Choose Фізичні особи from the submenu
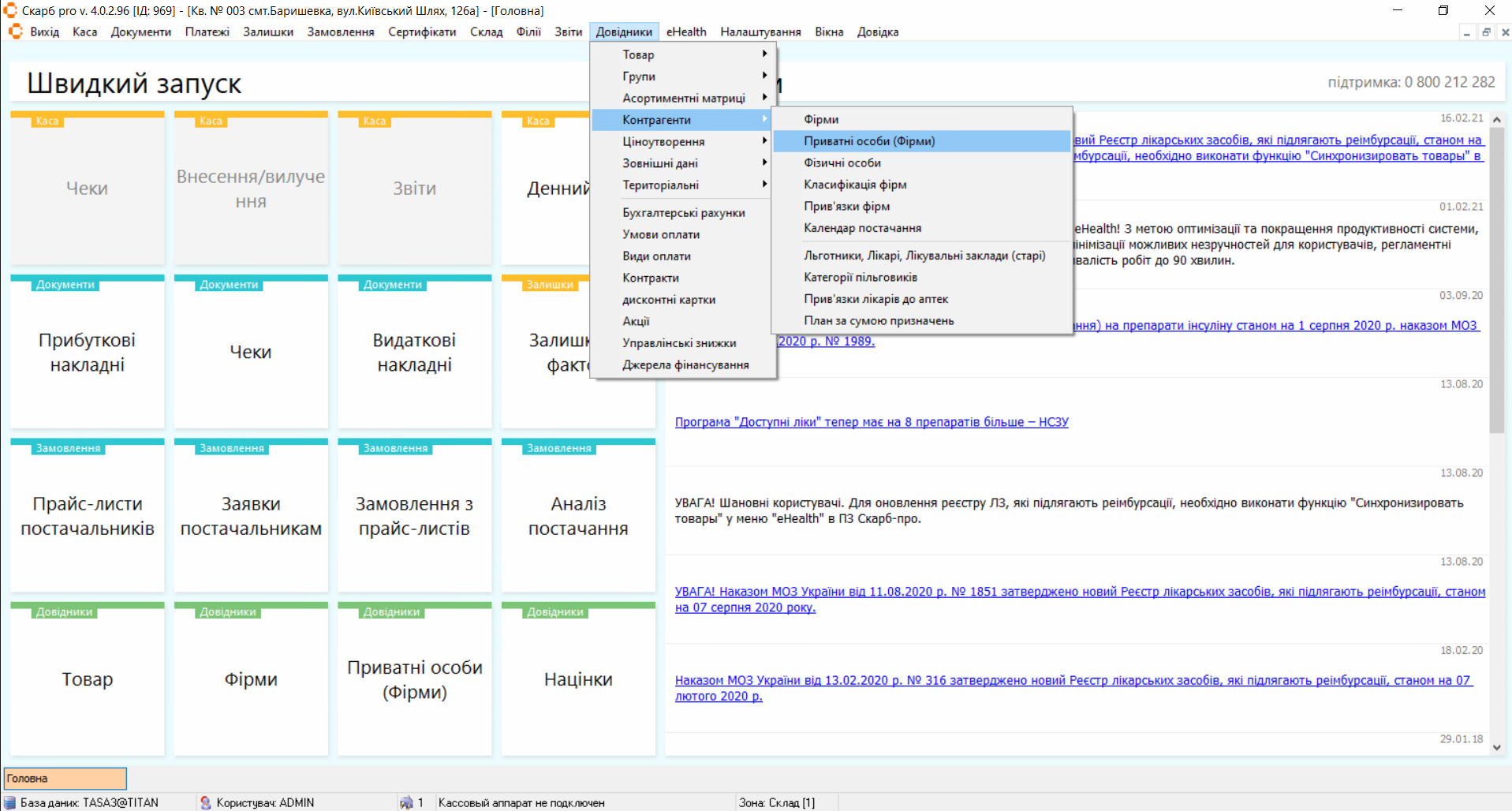 [842, 163]
